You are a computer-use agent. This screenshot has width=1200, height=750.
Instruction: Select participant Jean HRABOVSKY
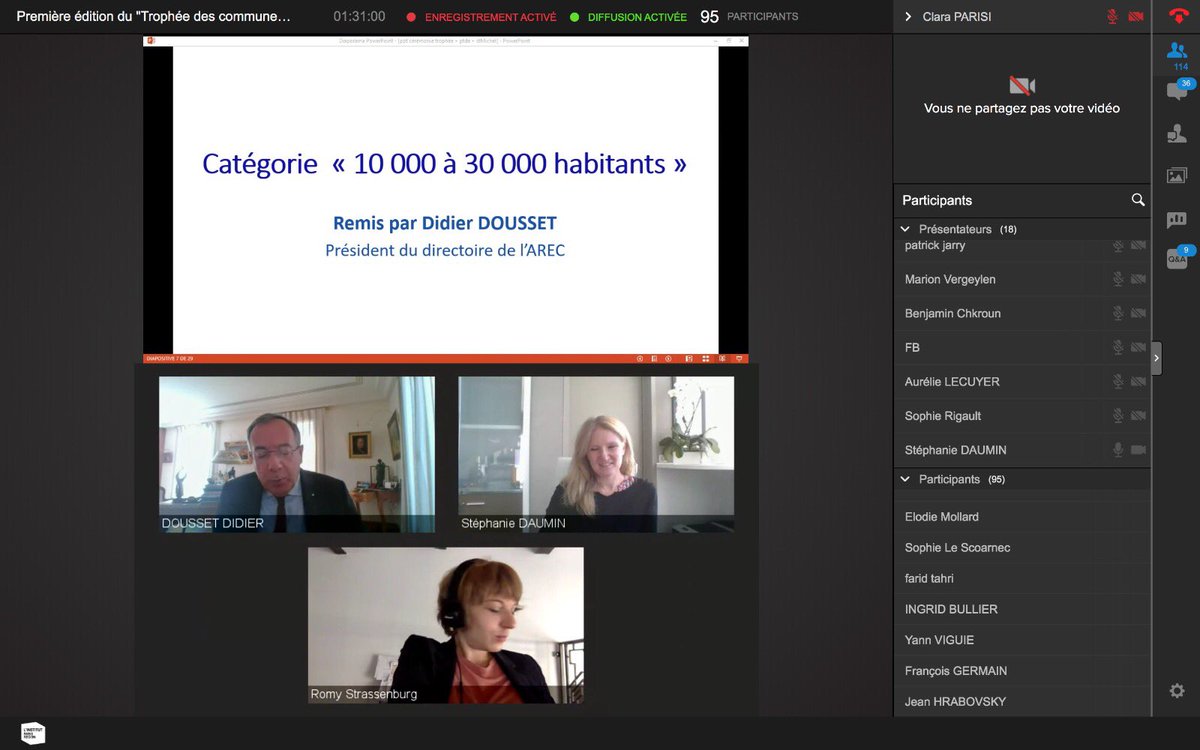(1022, 701)
